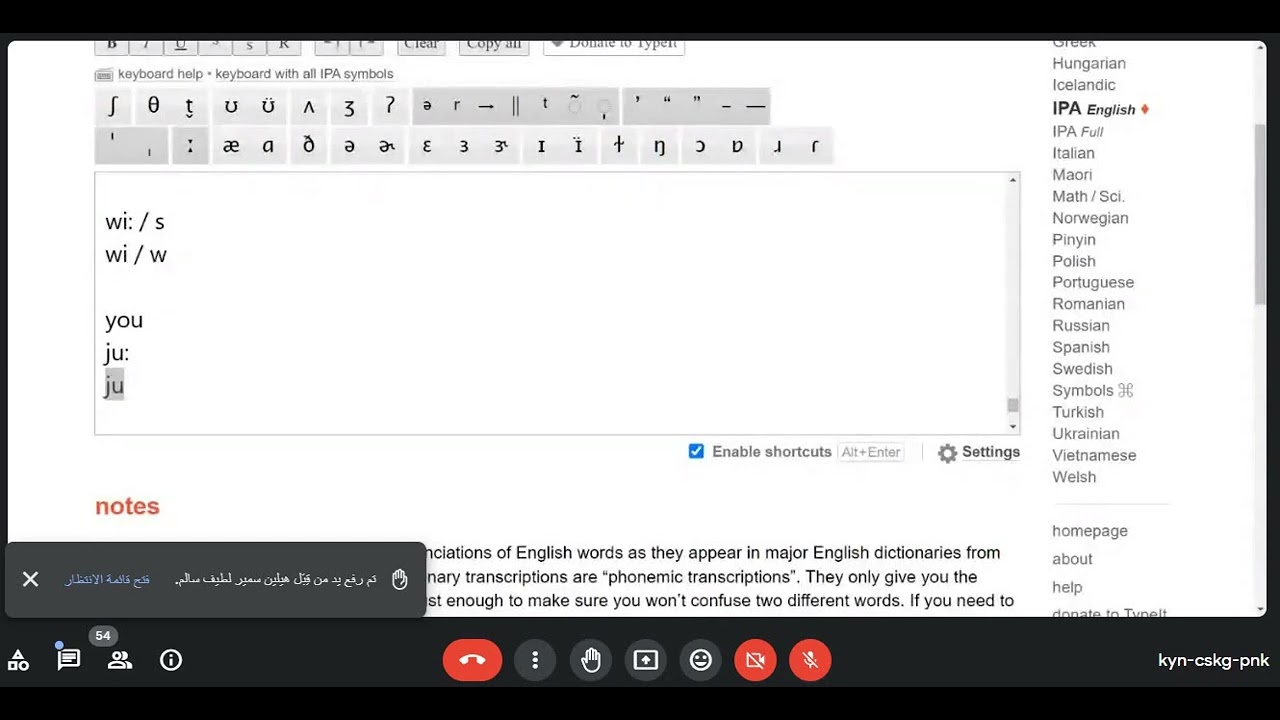Image resolution: width=1280 pixels, height=720 pixels.
Task: Click keyboard with all IPA symbols link
Action: (304, 74)
